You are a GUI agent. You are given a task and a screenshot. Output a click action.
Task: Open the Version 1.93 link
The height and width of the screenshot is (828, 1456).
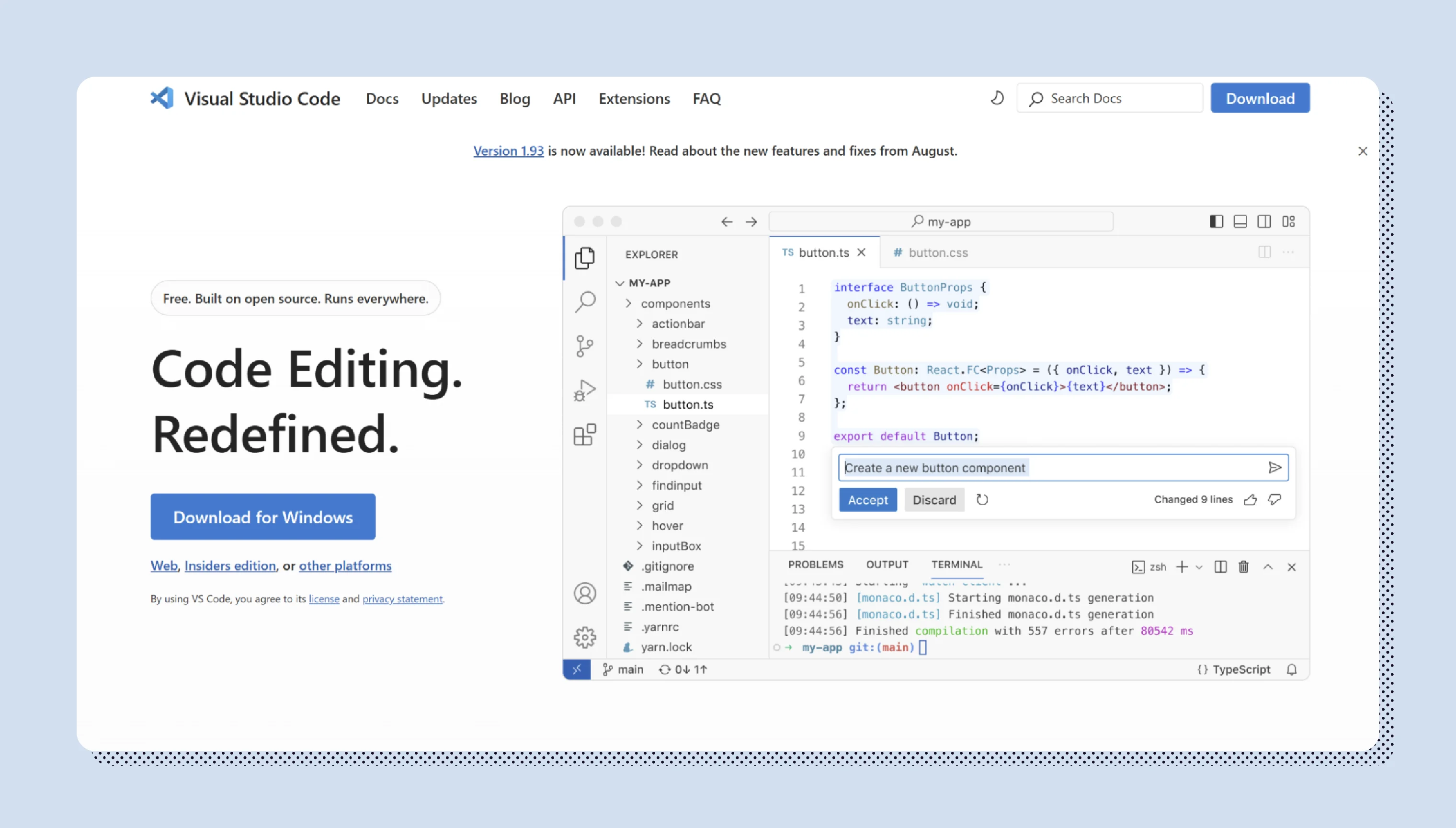(509, 151)
